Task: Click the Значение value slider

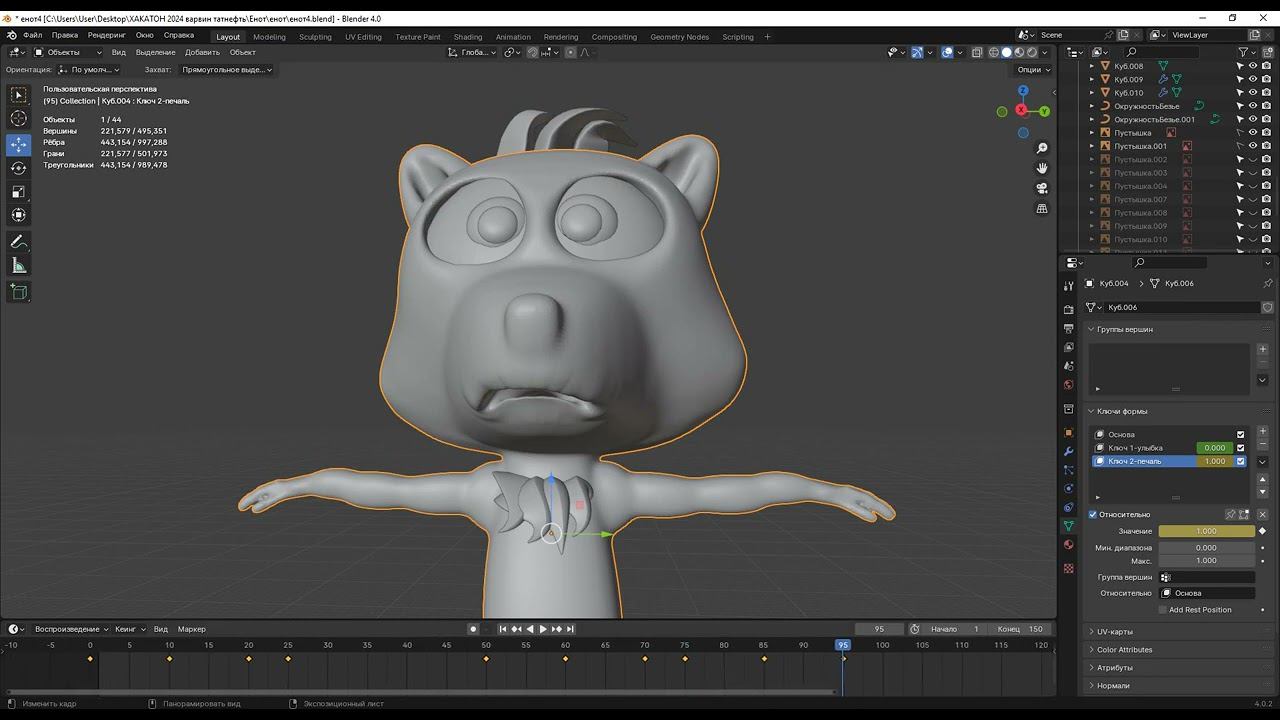Action: point(1206,531)
